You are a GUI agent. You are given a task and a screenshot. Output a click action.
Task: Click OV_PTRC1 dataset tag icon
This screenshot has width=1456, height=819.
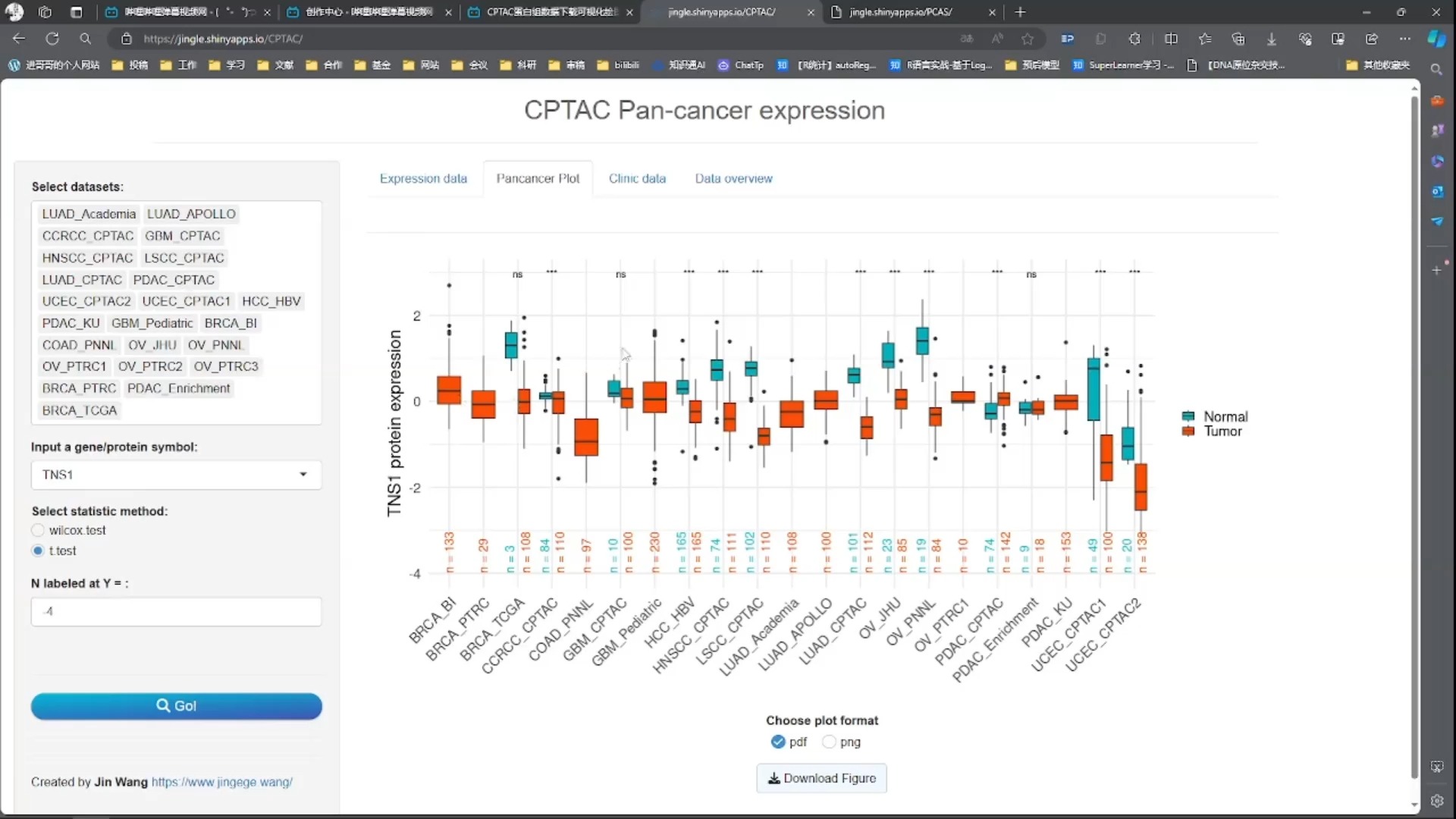pos(74,366)
